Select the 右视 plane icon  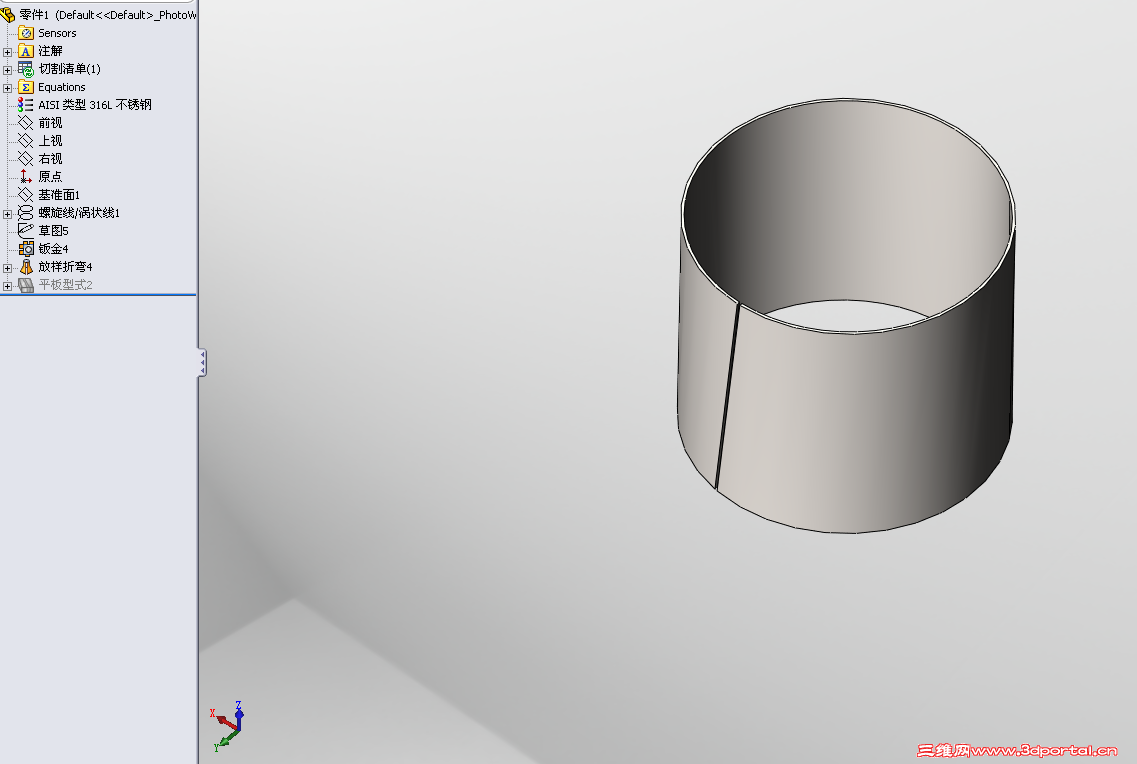25,159
